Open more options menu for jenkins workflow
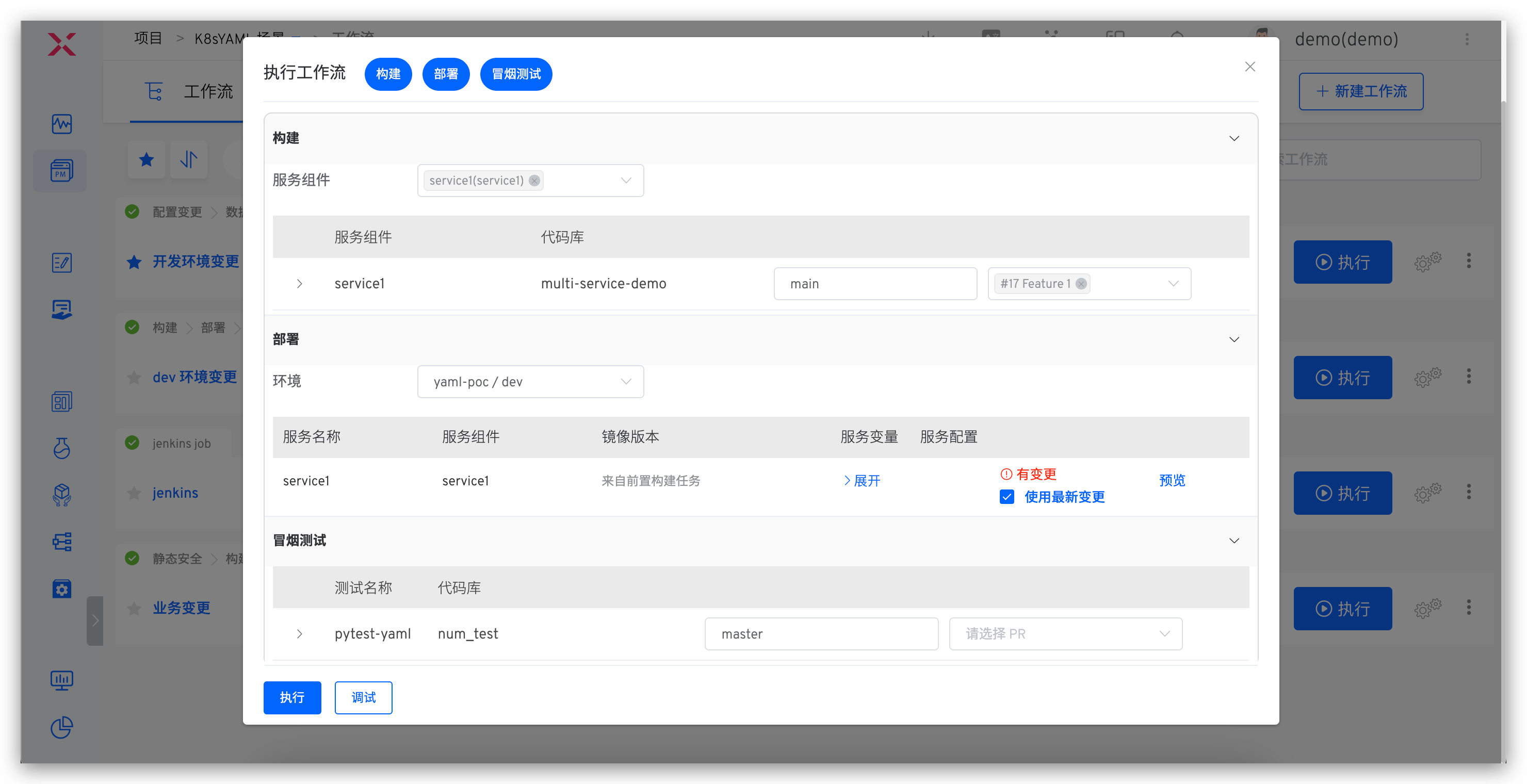Viewport: 1527px width, 784px height. tap(1468, 492)
